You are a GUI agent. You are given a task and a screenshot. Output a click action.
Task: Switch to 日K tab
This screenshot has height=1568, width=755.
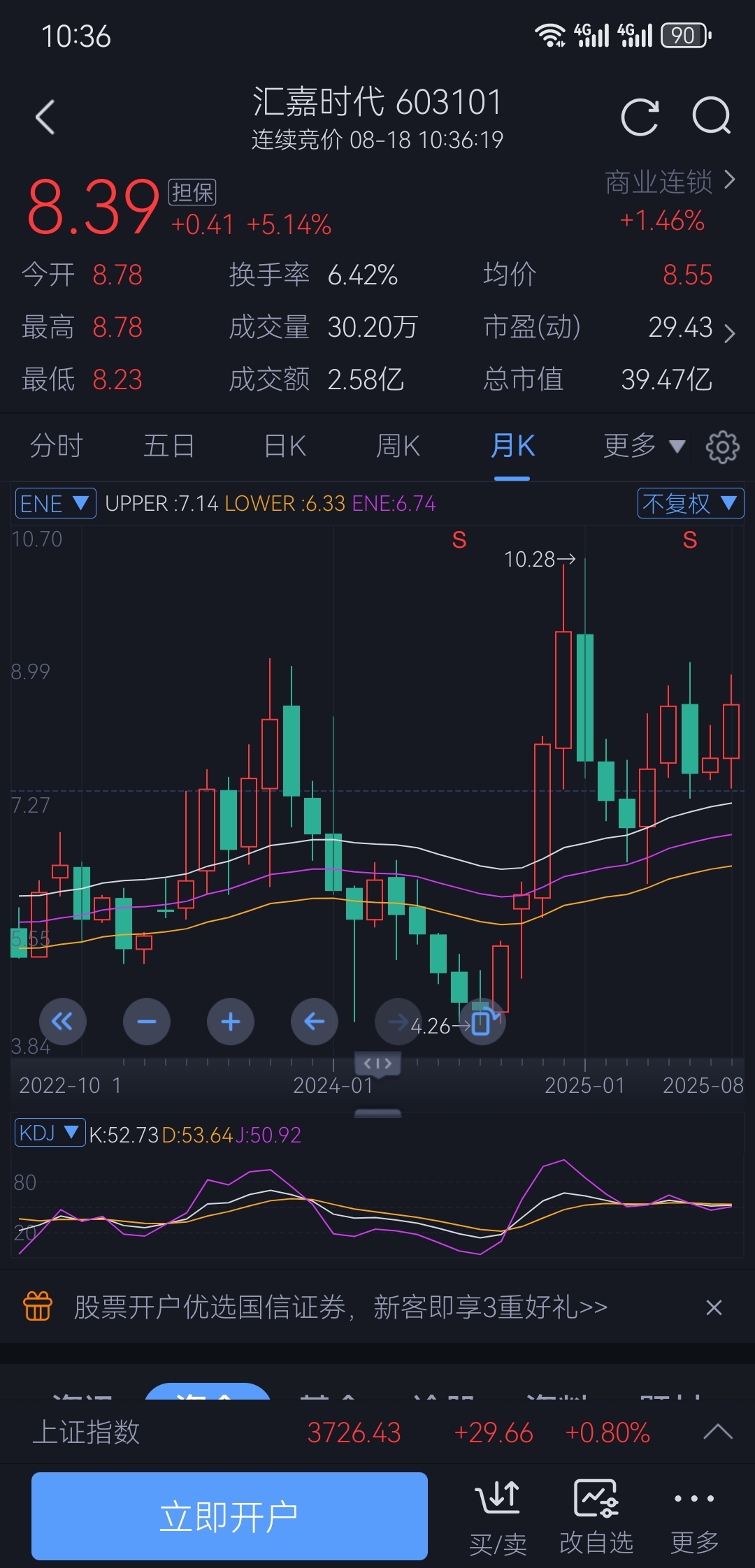pyautogui.click(x=285, y=446)
